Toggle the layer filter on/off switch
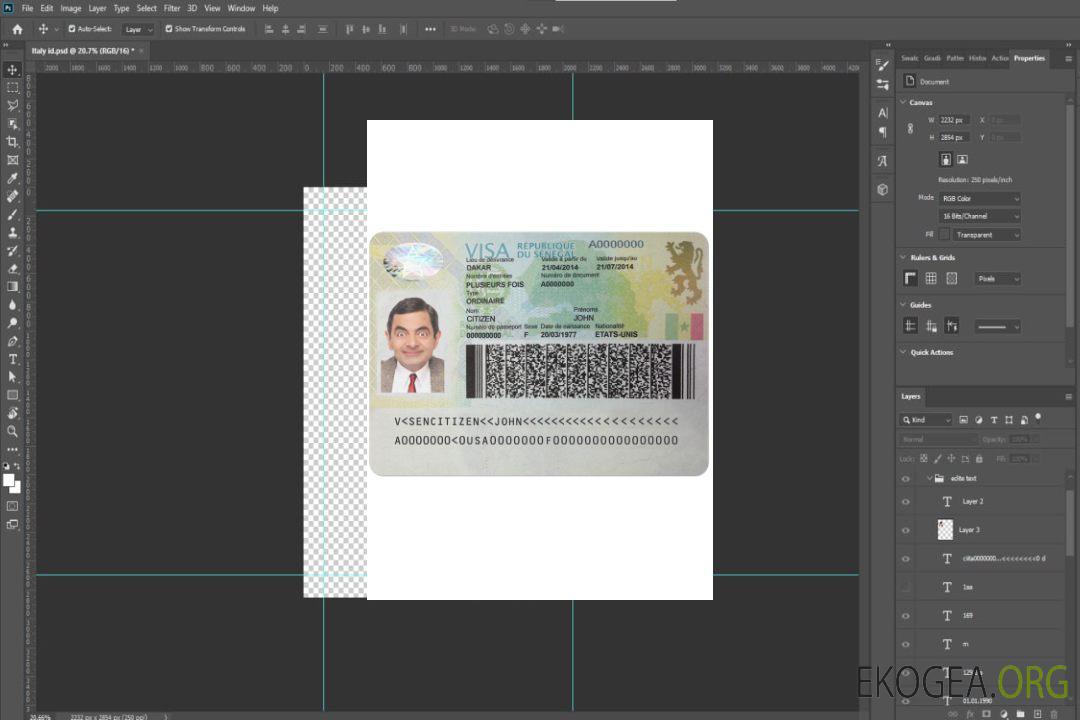1080x720 pixels. point(1038,418)
